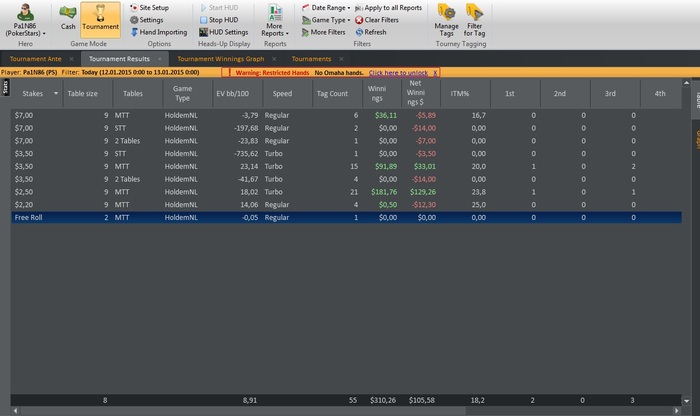
Task: Sort by the Table size column
Action: pos(83,94)
